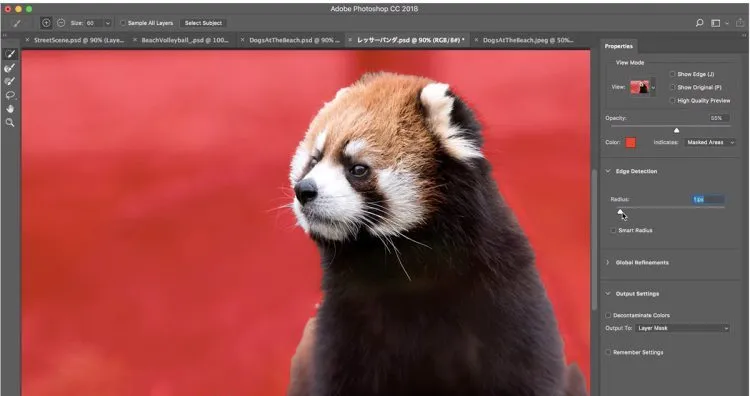This screenshot has width=750, height=396.
Task: Switch to DogsAtTheBeach.psd document tab
Action: pyautogui.click(x=295, y=40)
